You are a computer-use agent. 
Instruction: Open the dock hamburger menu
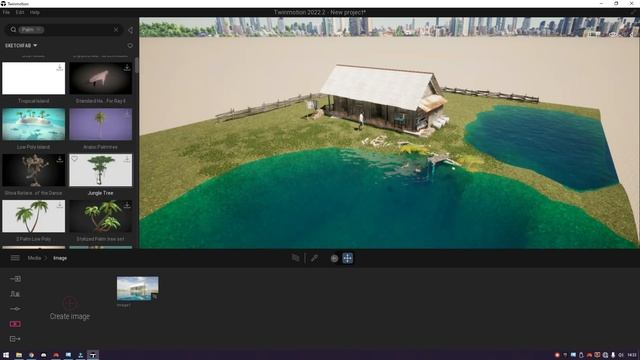coord(15,258)
